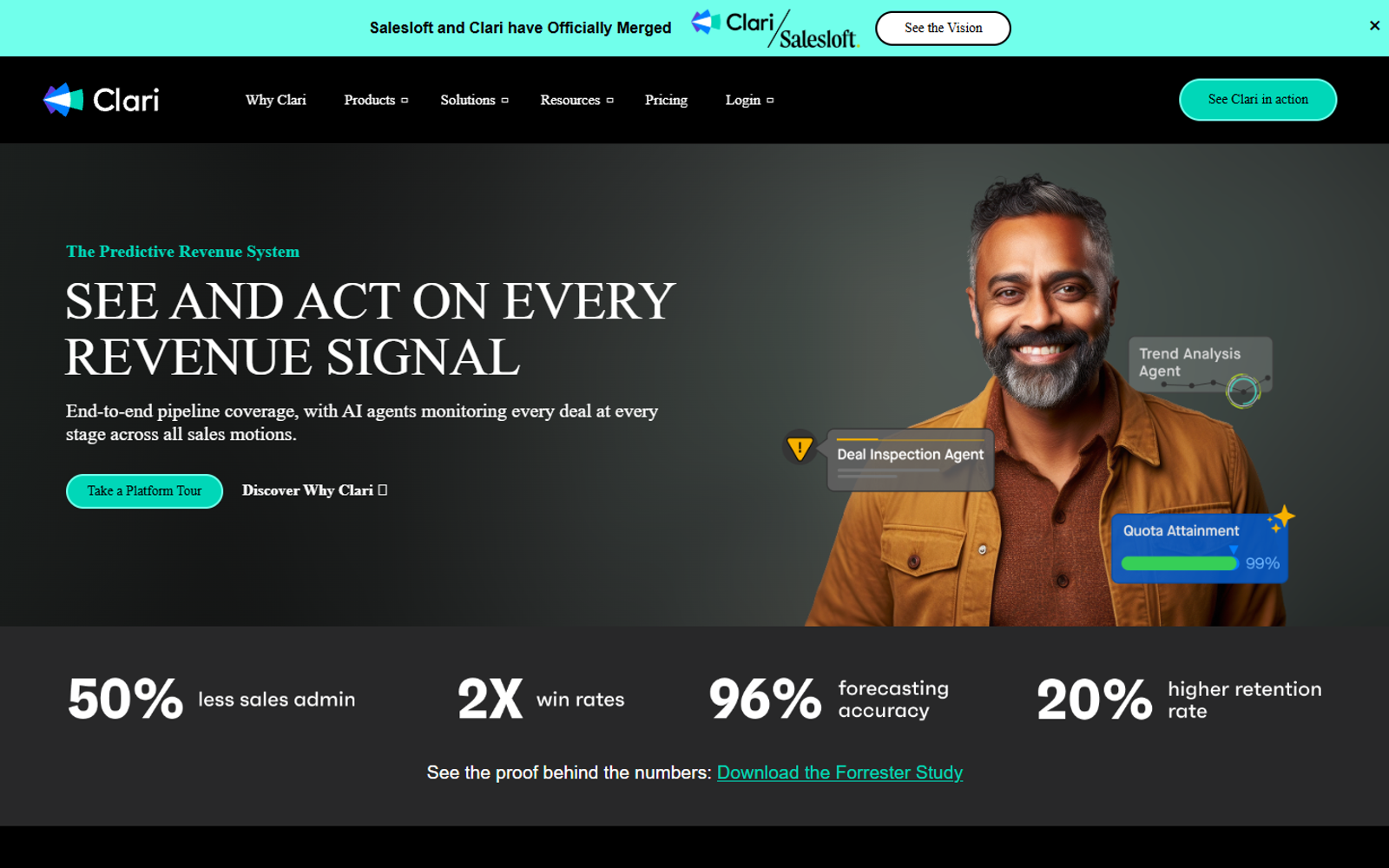
Task: Click the arrow beside Discover Why Clari
Action: [x=383, y=490]
